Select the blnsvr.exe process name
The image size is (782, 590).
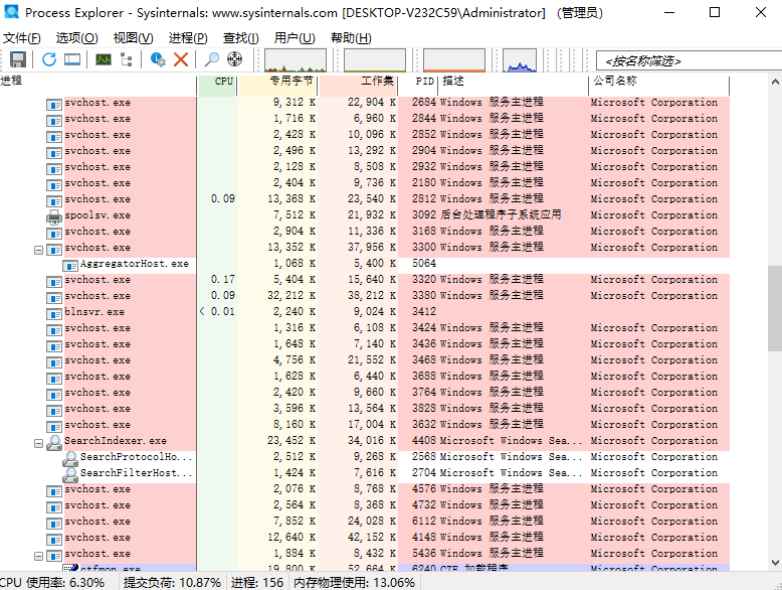tap(95, 312)
